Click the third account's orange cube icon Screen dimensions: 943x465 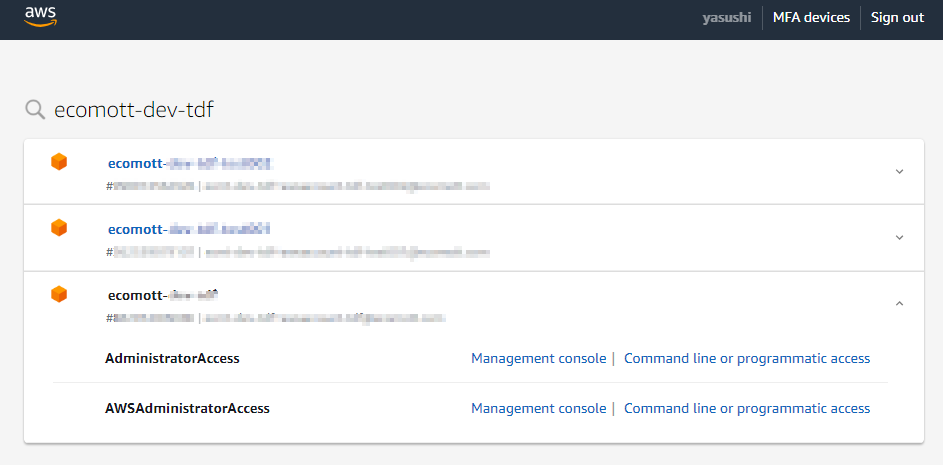[x=59, y=295]
